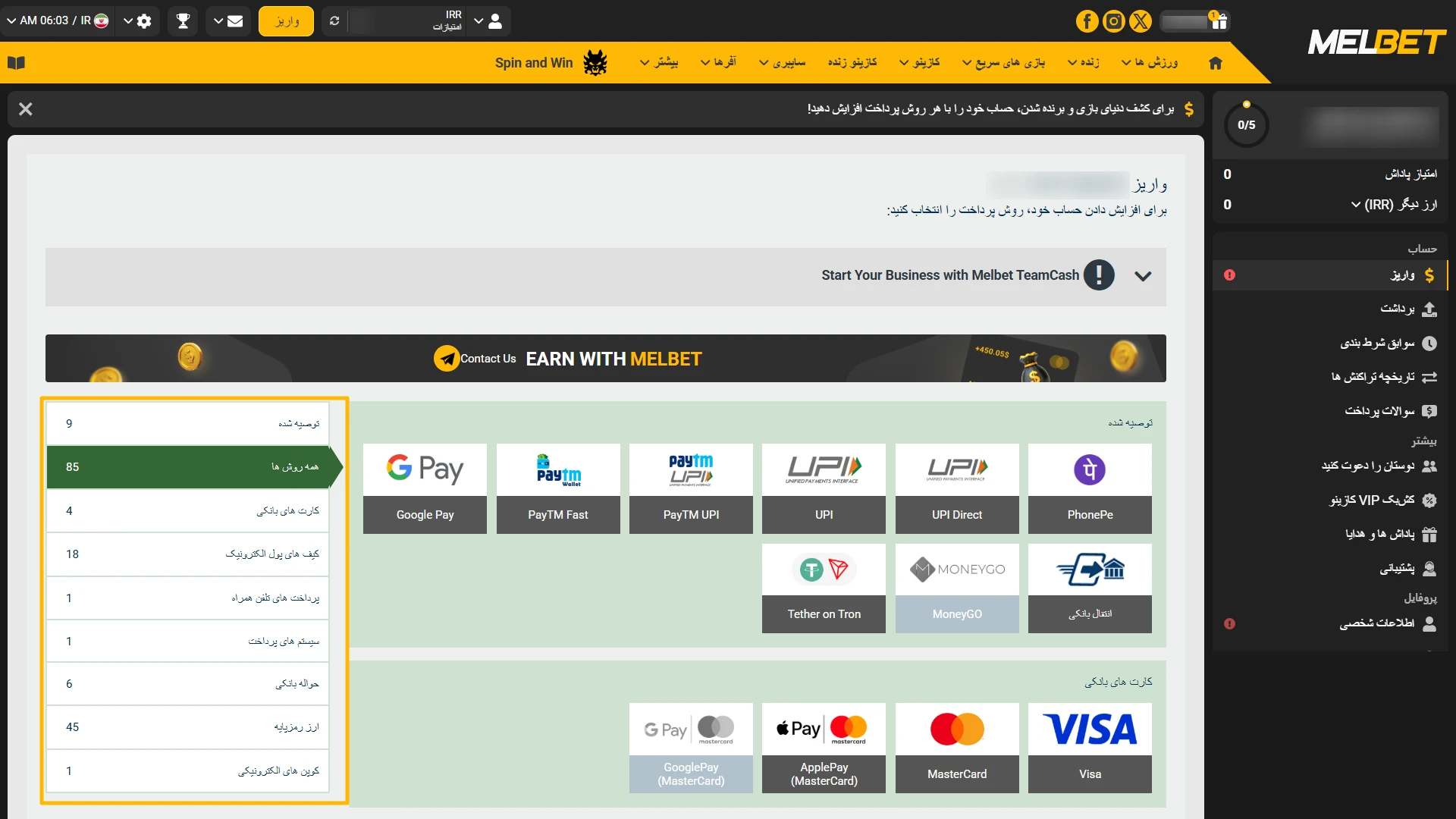Expand the other currency (IRR) dropdown

[x=1394, y=205]
